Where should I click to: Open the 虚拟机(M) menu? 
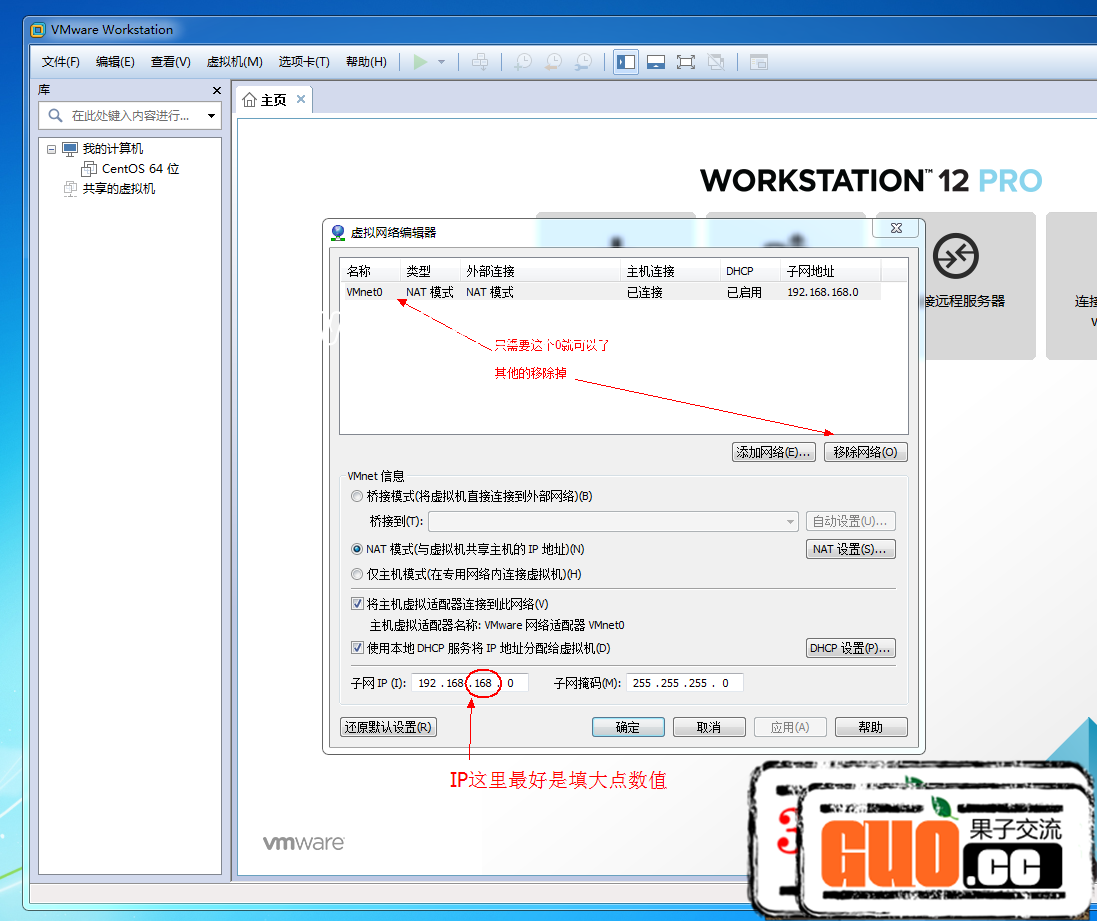coord(234,62)
